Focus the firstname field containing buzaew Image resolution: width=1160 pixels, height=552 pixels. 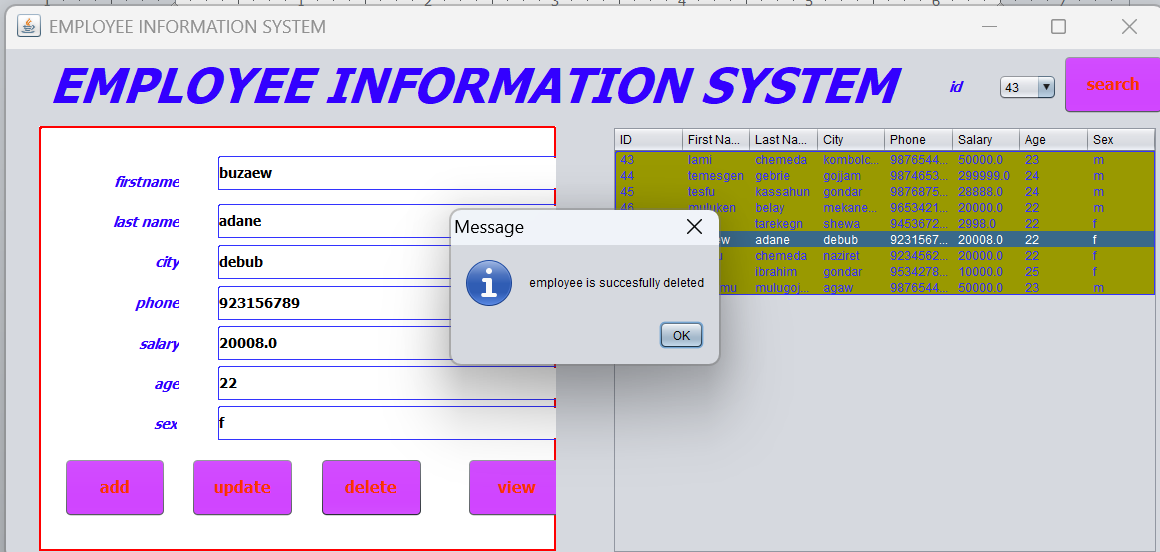pos(387,173)
